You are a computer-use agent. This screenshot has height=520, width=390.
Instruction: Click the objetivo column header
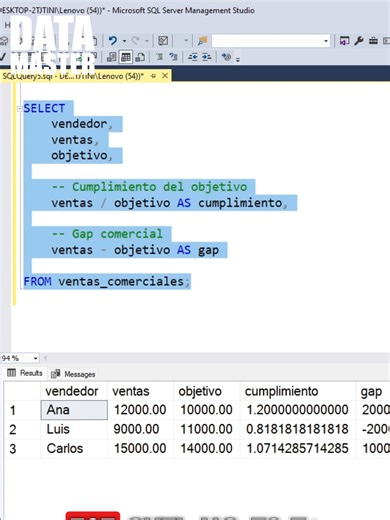207,391
